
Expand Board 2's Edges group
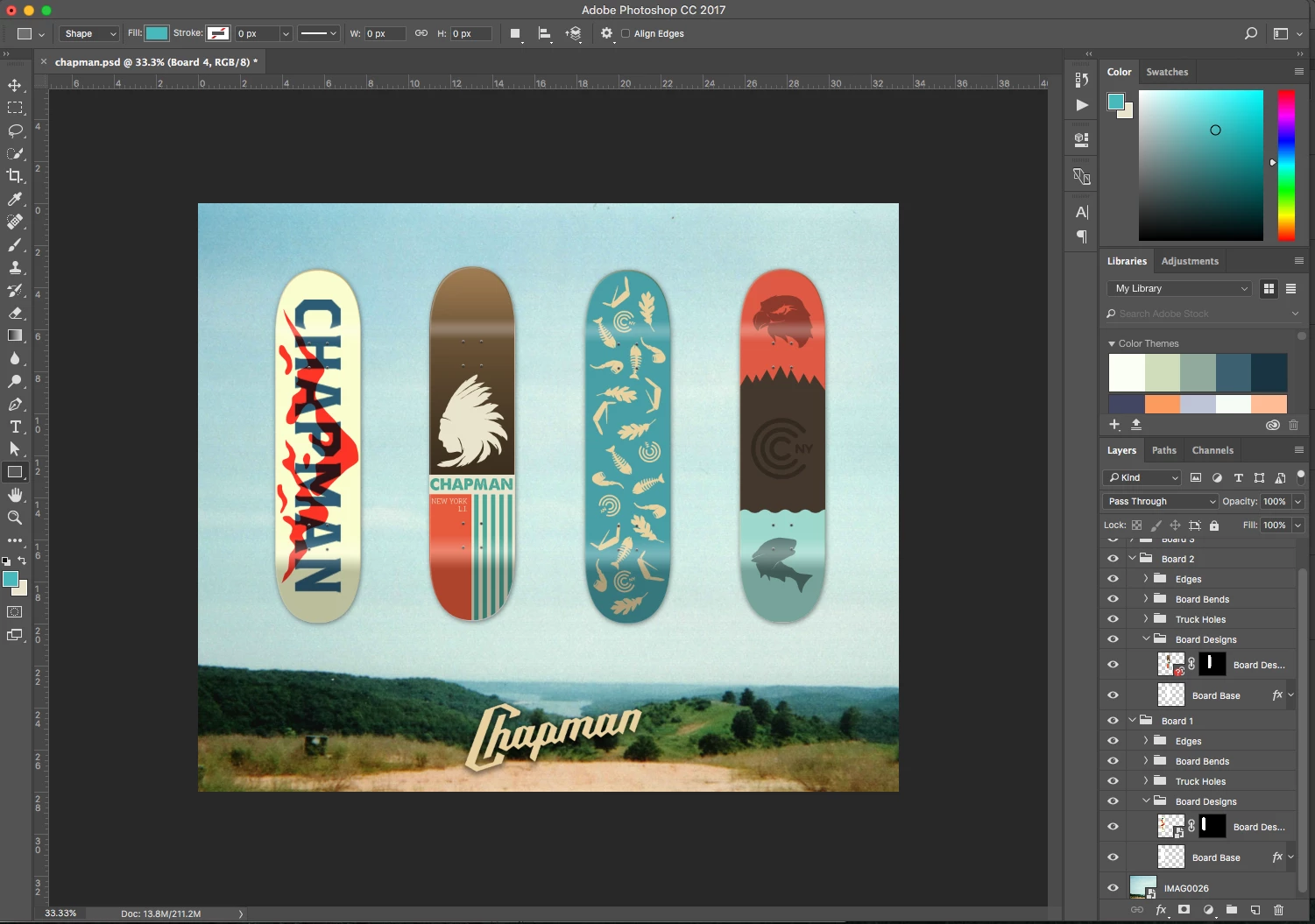tap(1145, 578)
